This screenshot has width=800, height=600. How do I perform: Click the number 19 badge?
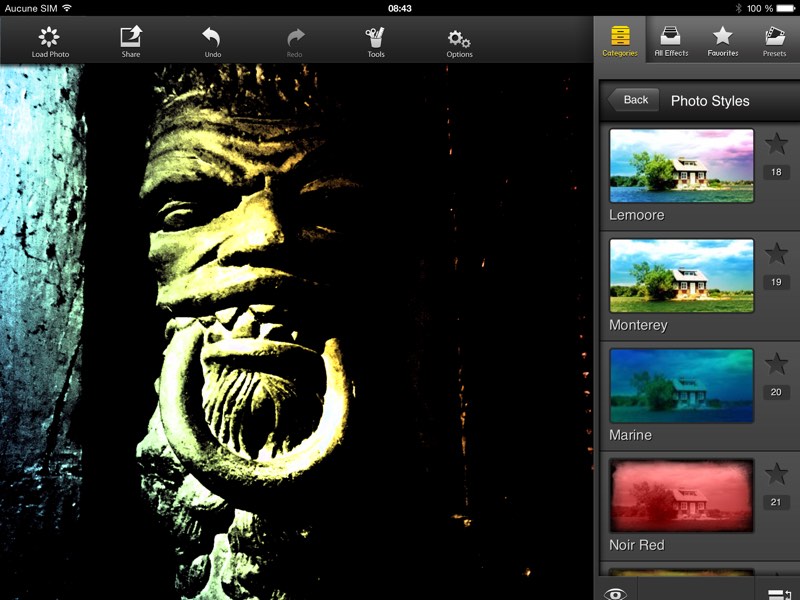[776, 282]
